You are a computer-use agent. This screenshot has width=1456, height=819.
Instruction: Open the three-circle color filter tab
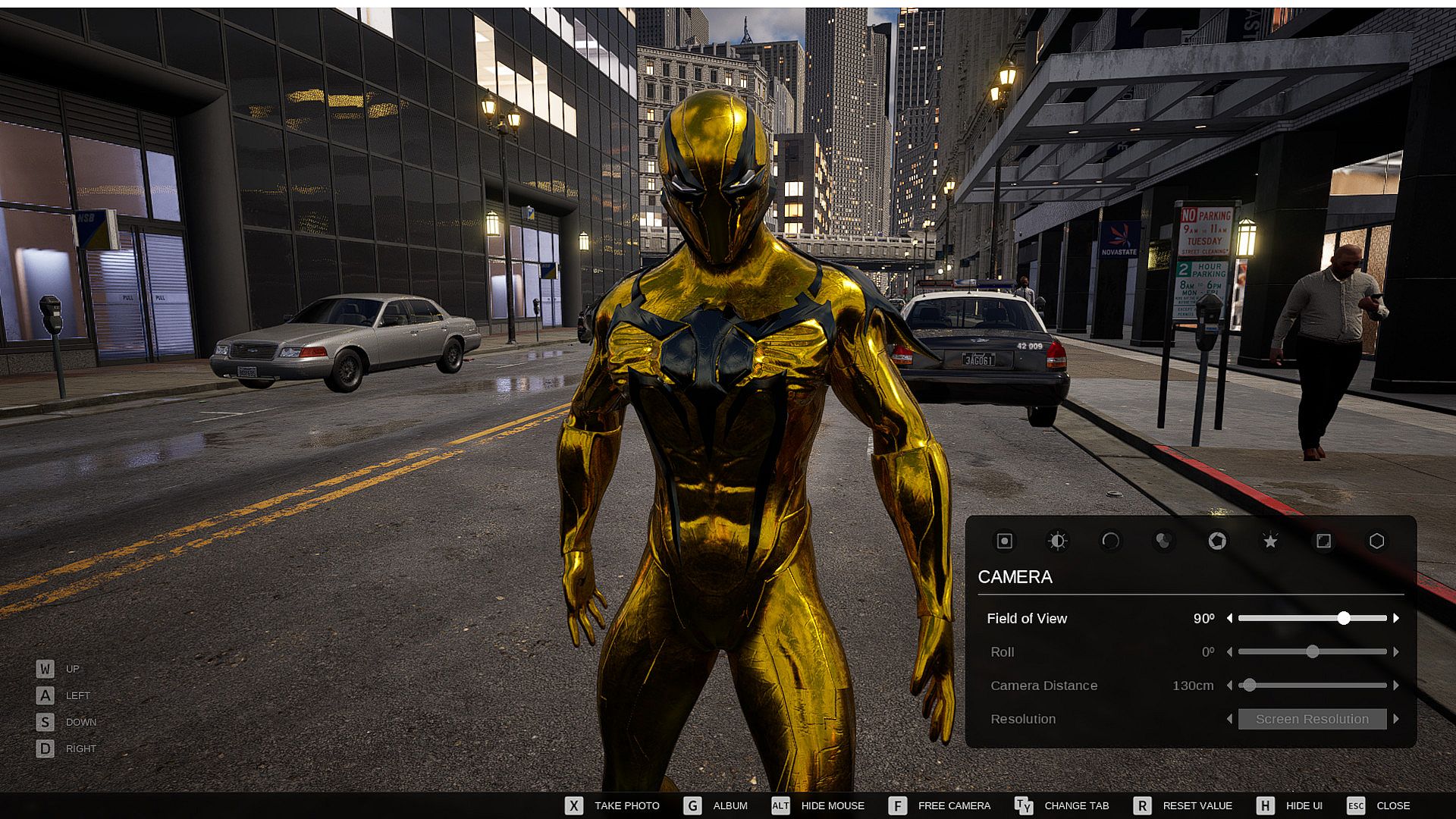pos(1163,541)
